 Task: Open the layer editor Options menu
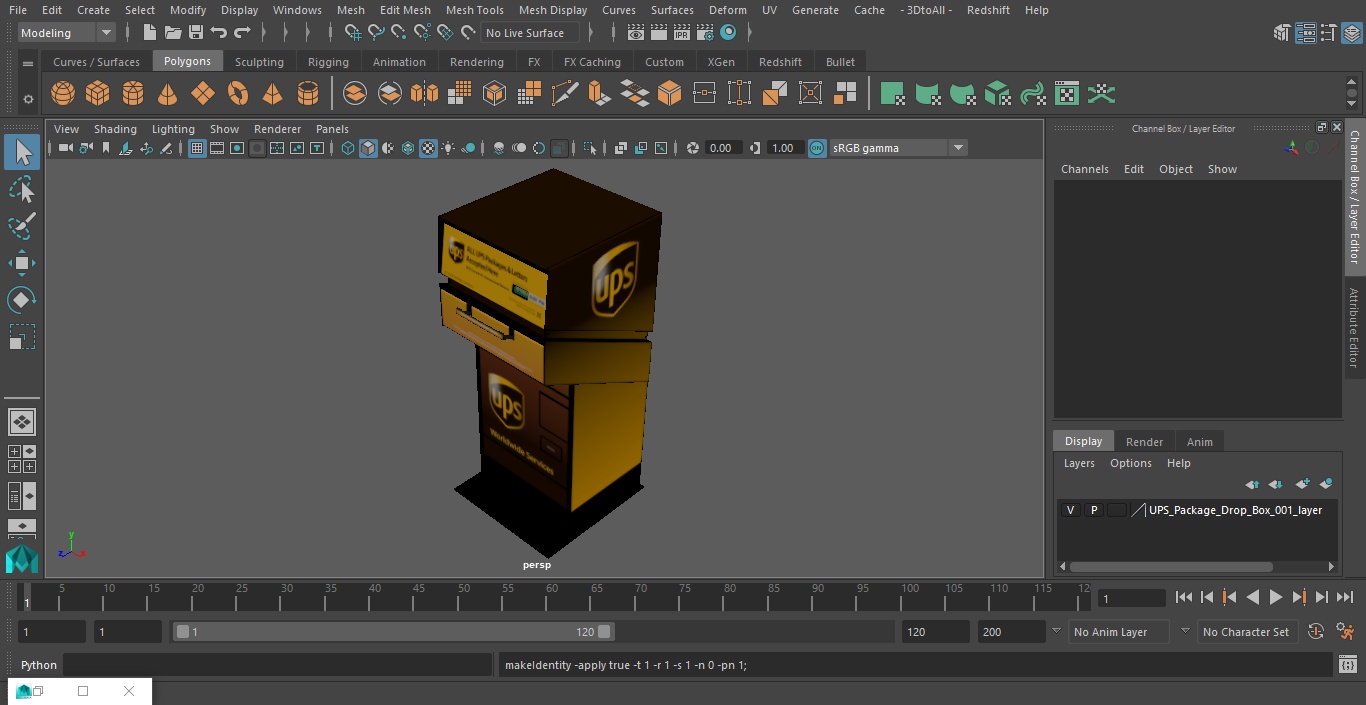pos(1131,463)
